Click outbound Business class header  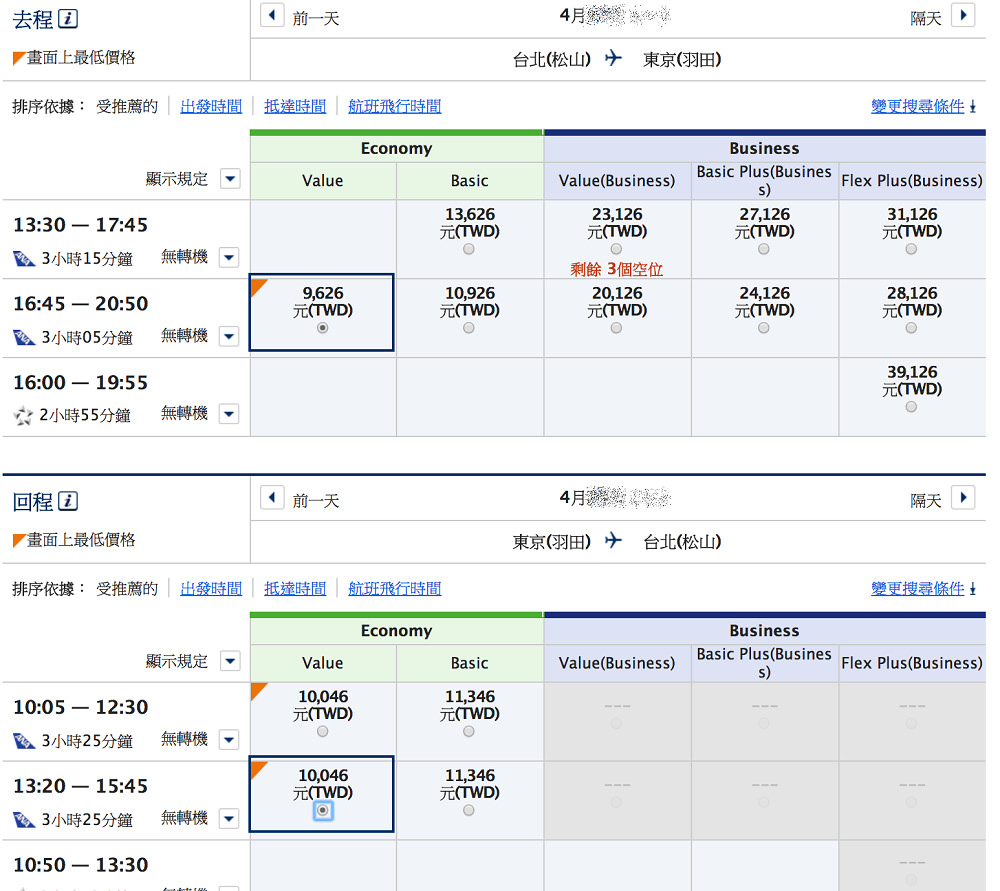[x=764, y=149]
